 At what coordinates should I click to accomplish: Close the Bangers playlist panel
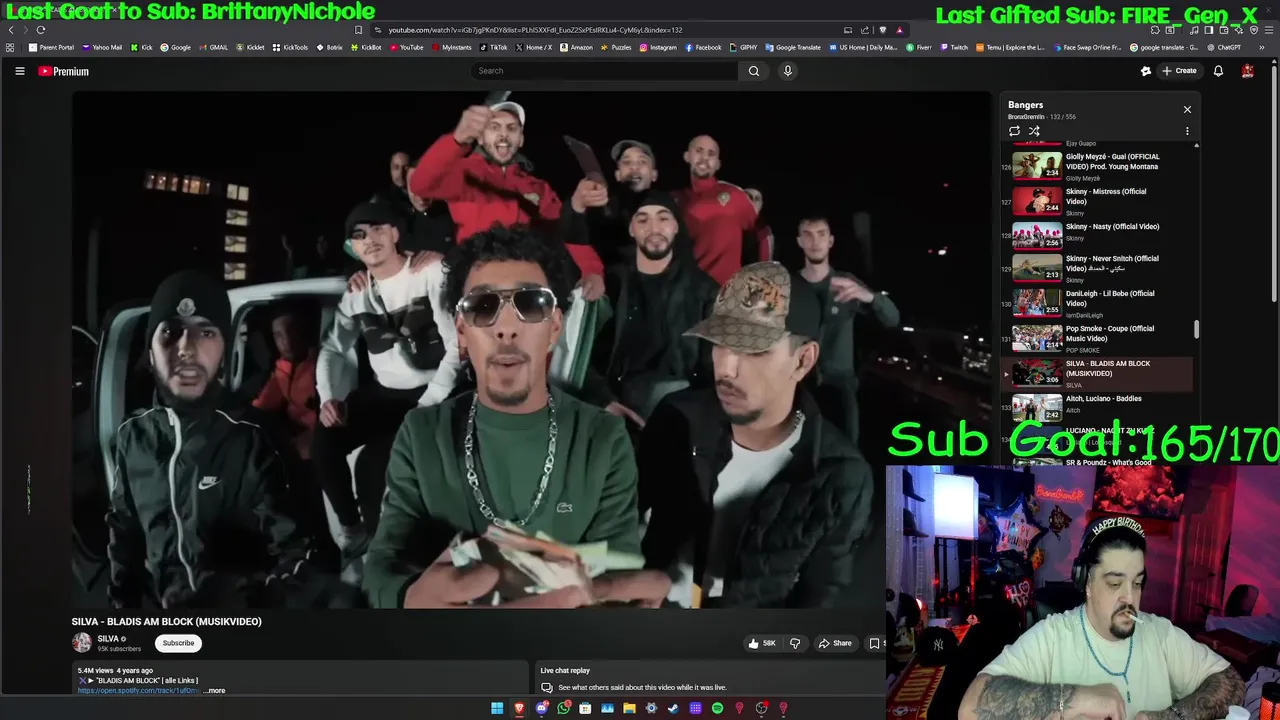point(1187,109)
